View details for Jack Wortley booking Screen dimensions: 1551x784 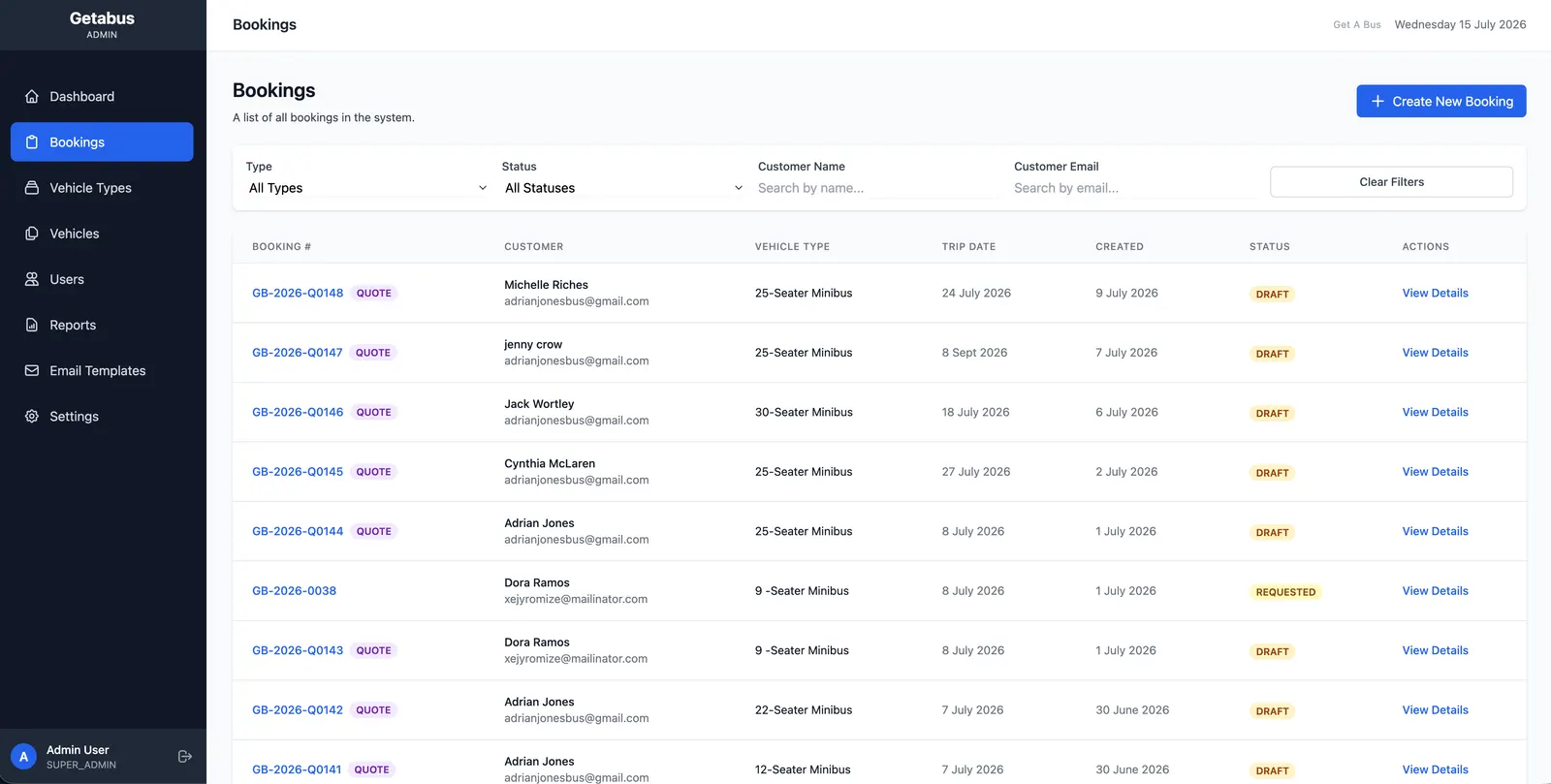(1435, 412)
